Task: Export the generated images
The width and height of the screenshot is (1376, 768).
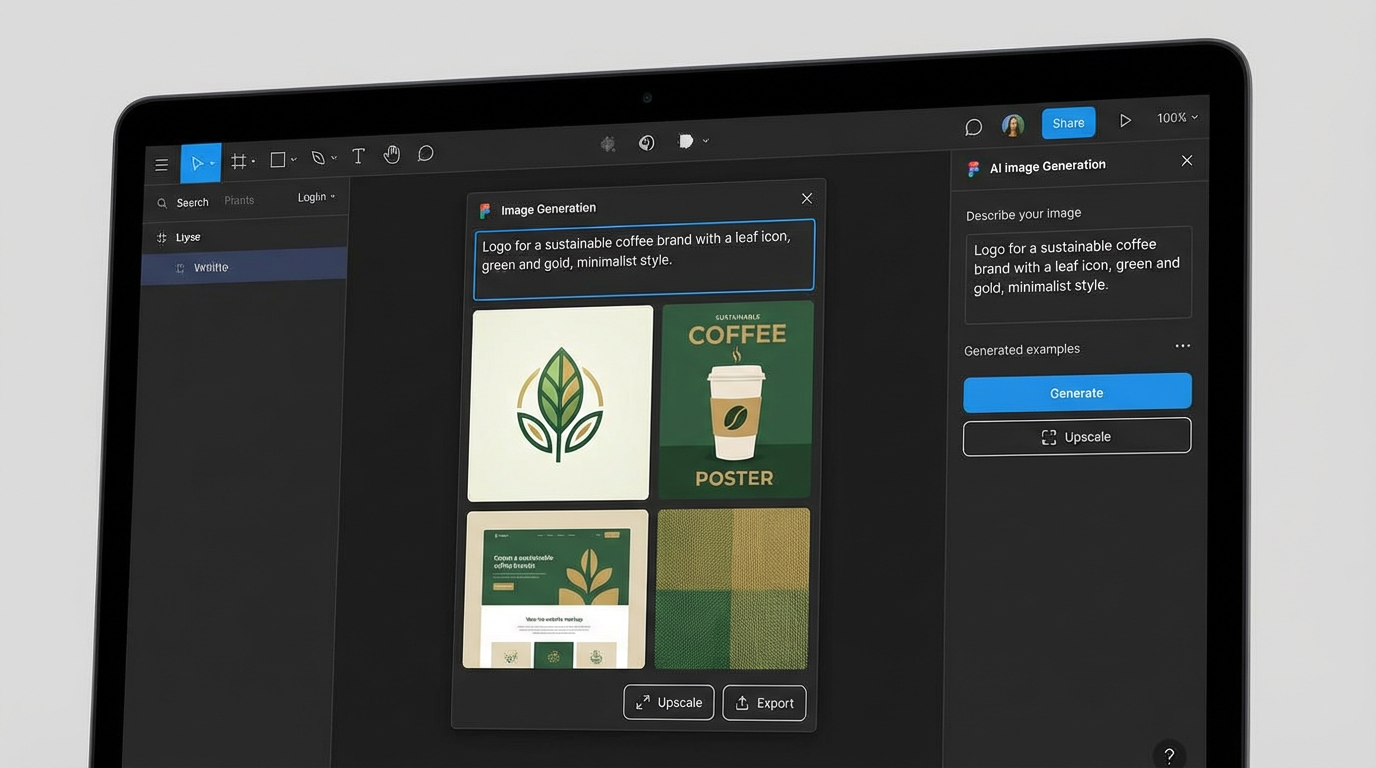Action: point(764,702)
